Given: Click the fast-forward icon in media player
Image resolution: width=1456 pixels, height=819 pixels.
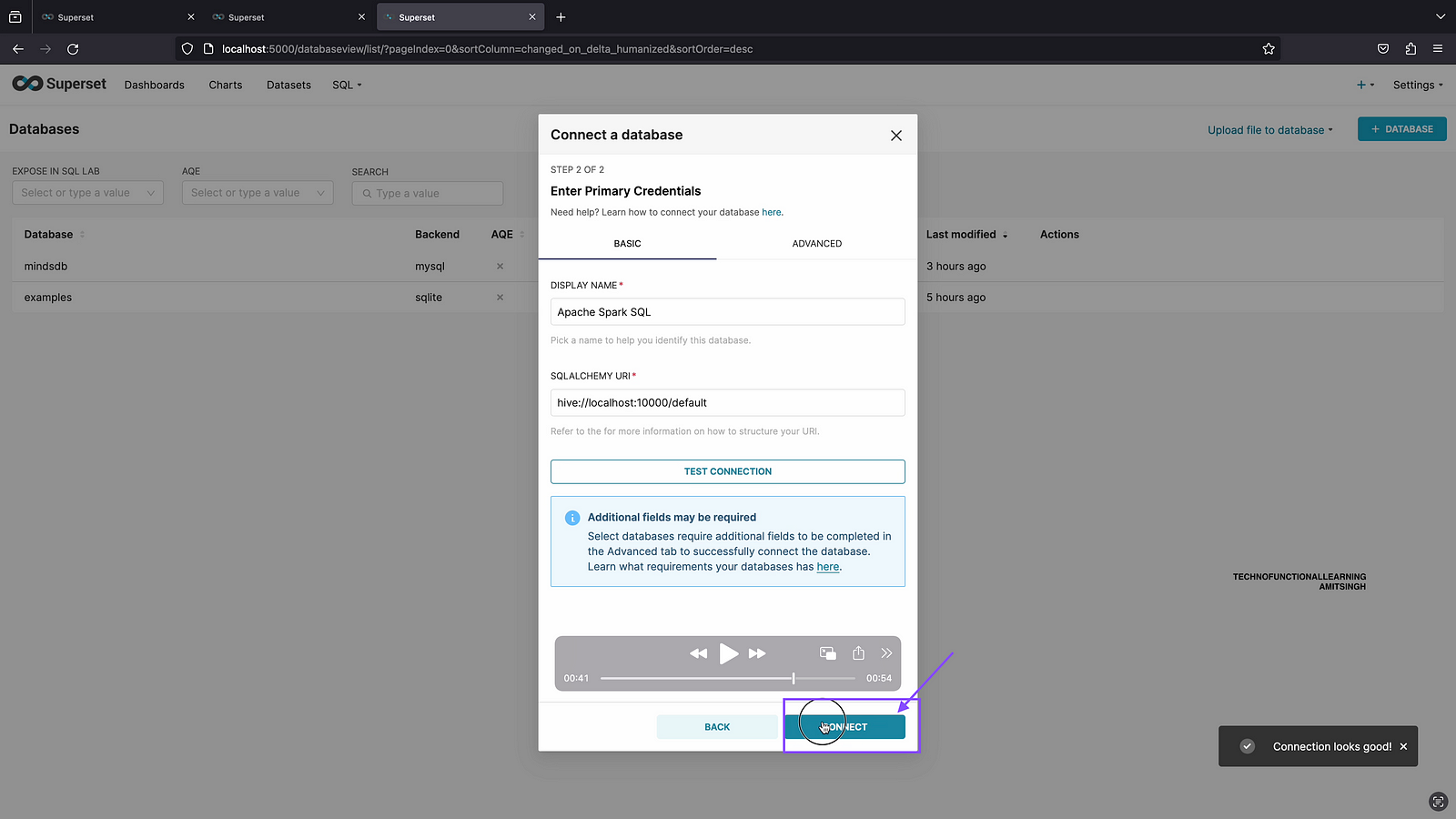Looking at the screenshot, I should tap(757, 653).
